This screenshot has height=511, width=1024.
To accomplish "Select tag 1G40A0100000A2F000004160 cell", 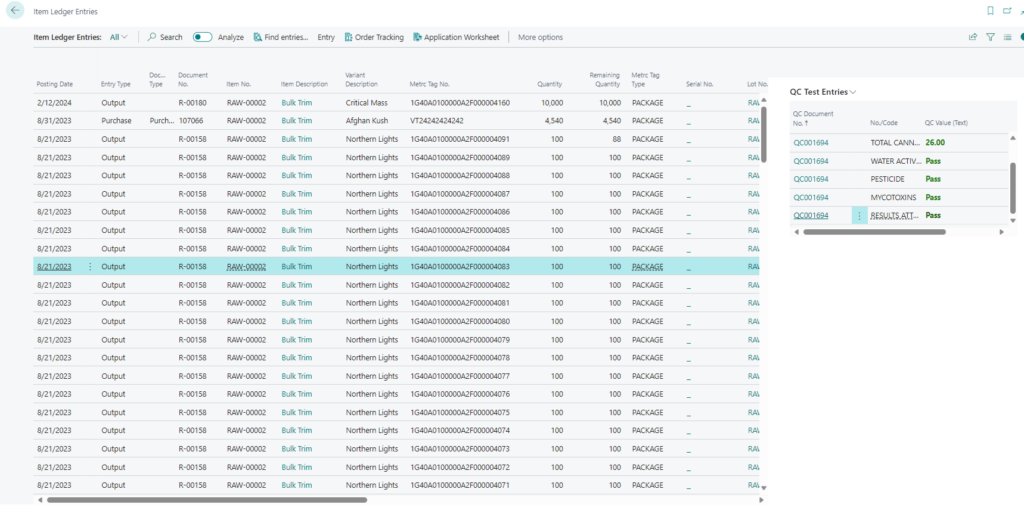I will point(460,103).
